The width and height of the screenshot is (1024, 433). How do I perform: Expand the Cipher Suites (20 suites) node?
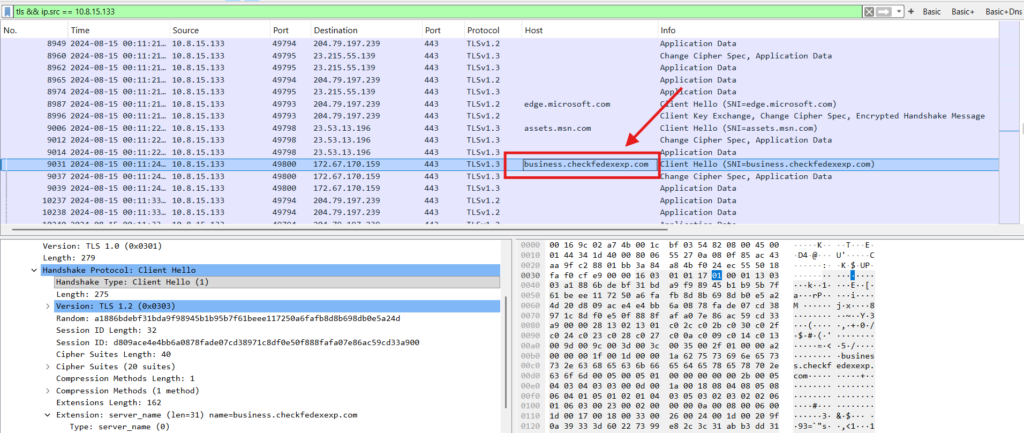coord(47,366)
